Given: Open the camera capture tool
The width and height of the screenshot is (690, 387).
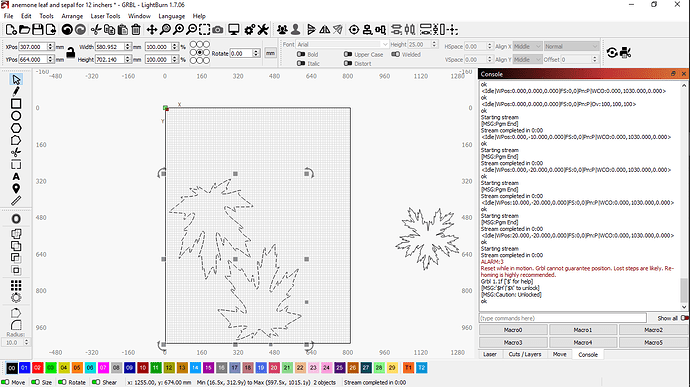Looking at the screenshot, I should pyautogui.click(x=217, y=29).
